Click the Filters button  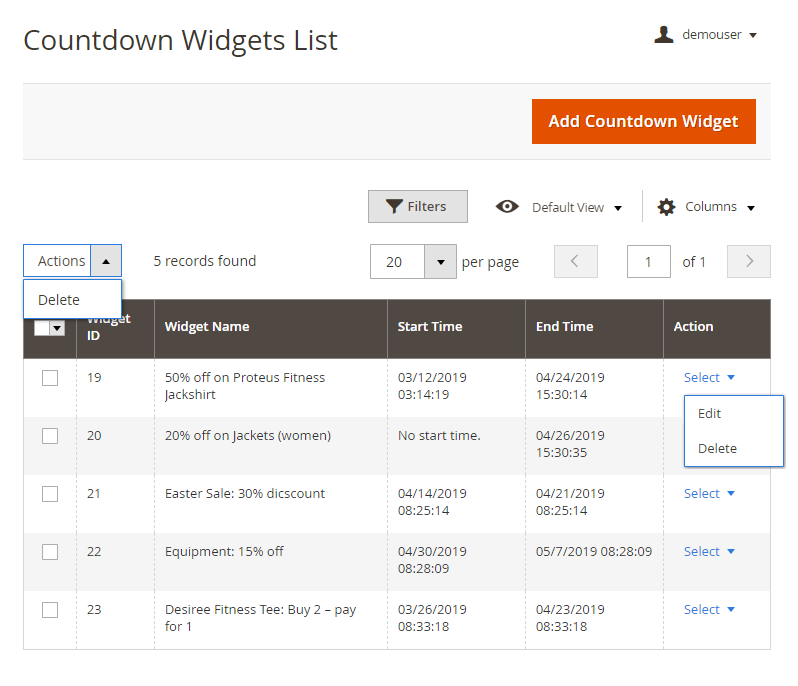coord(417,207)
